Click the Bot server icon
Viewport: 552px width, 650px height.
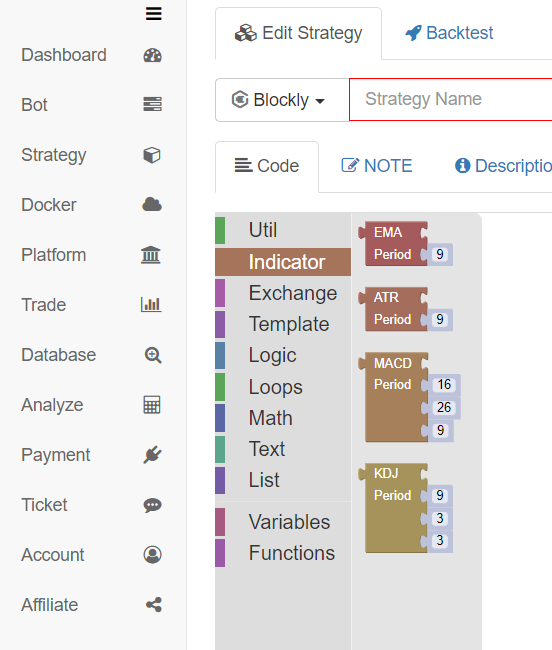(152, 104)
